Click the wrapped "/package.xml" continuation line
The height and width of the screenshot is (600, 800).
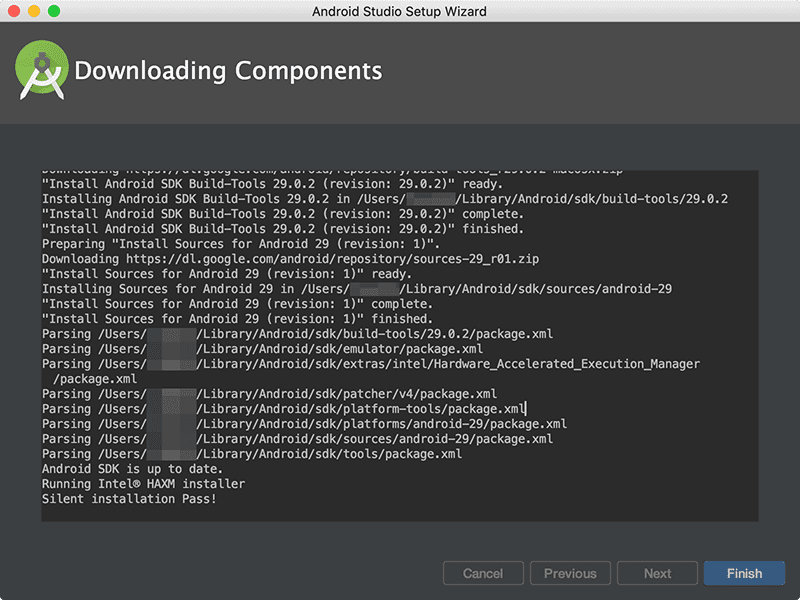[95, 379]
